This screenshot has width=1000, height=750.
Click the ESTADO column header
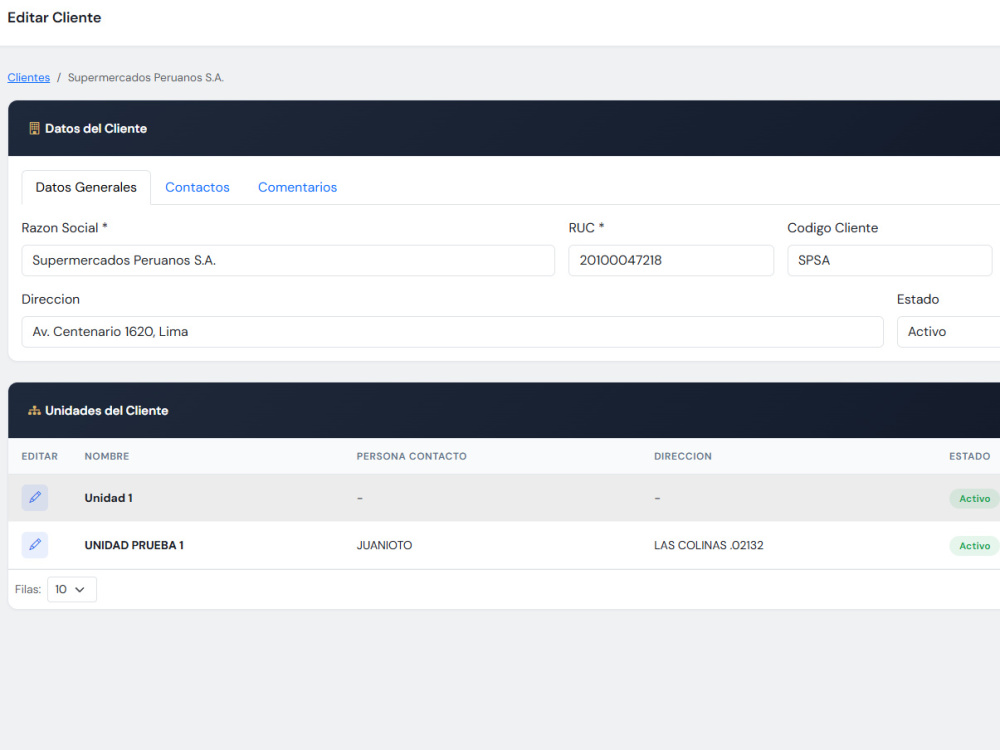pos(969,456)
